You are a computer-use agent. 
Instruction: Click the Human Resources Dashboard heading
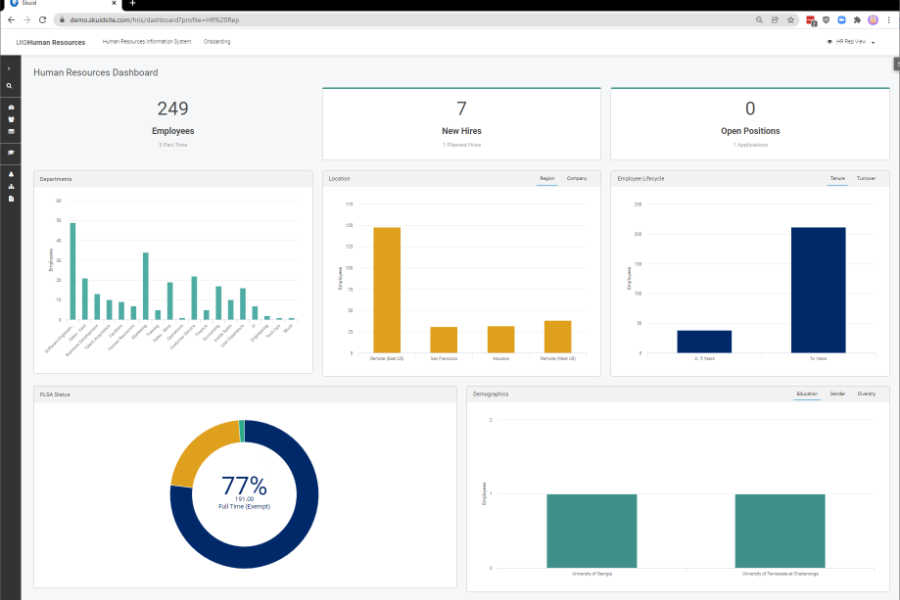pos(96,72)
